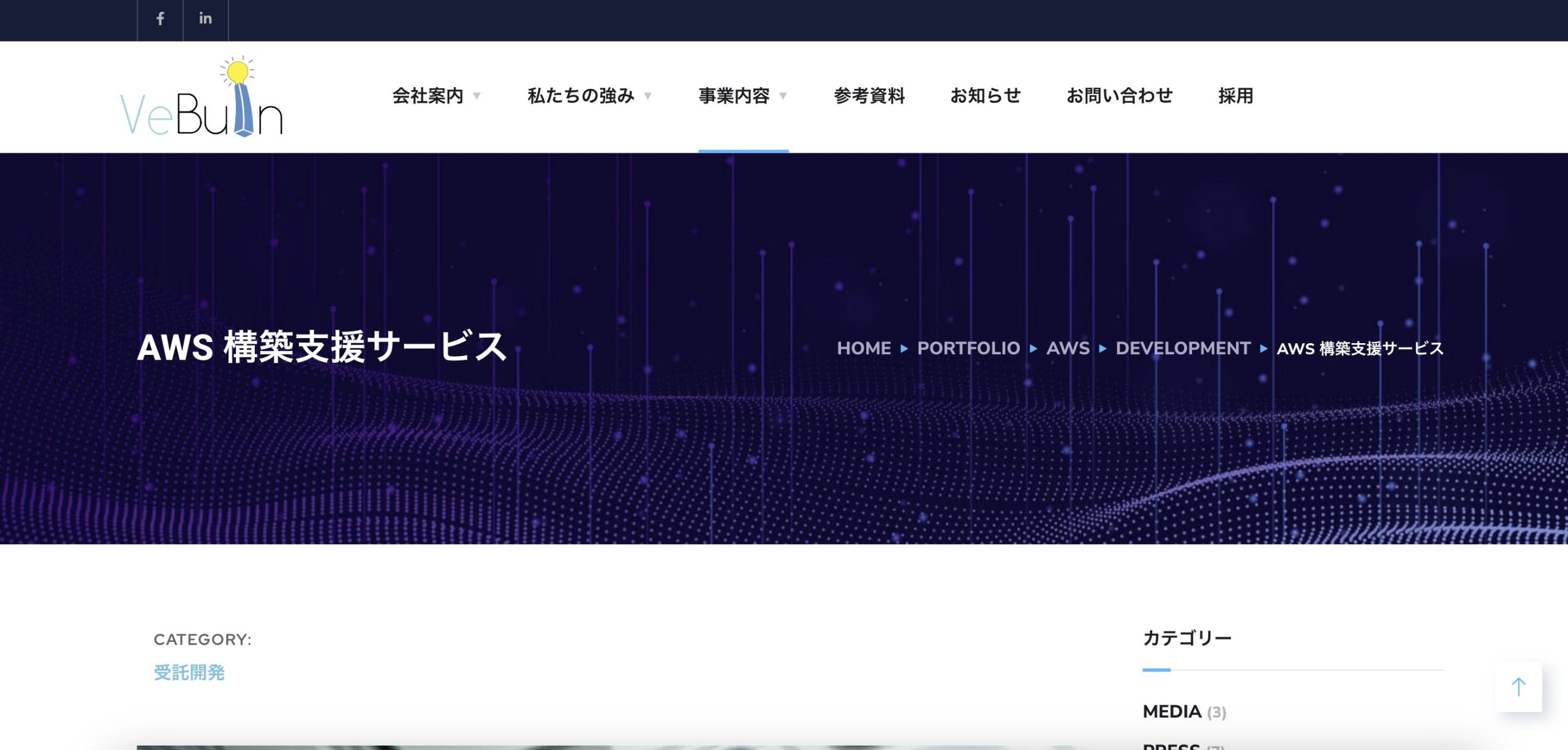Open the 採用 recruitment page

pyautogui.click(x=1236, y=96)
